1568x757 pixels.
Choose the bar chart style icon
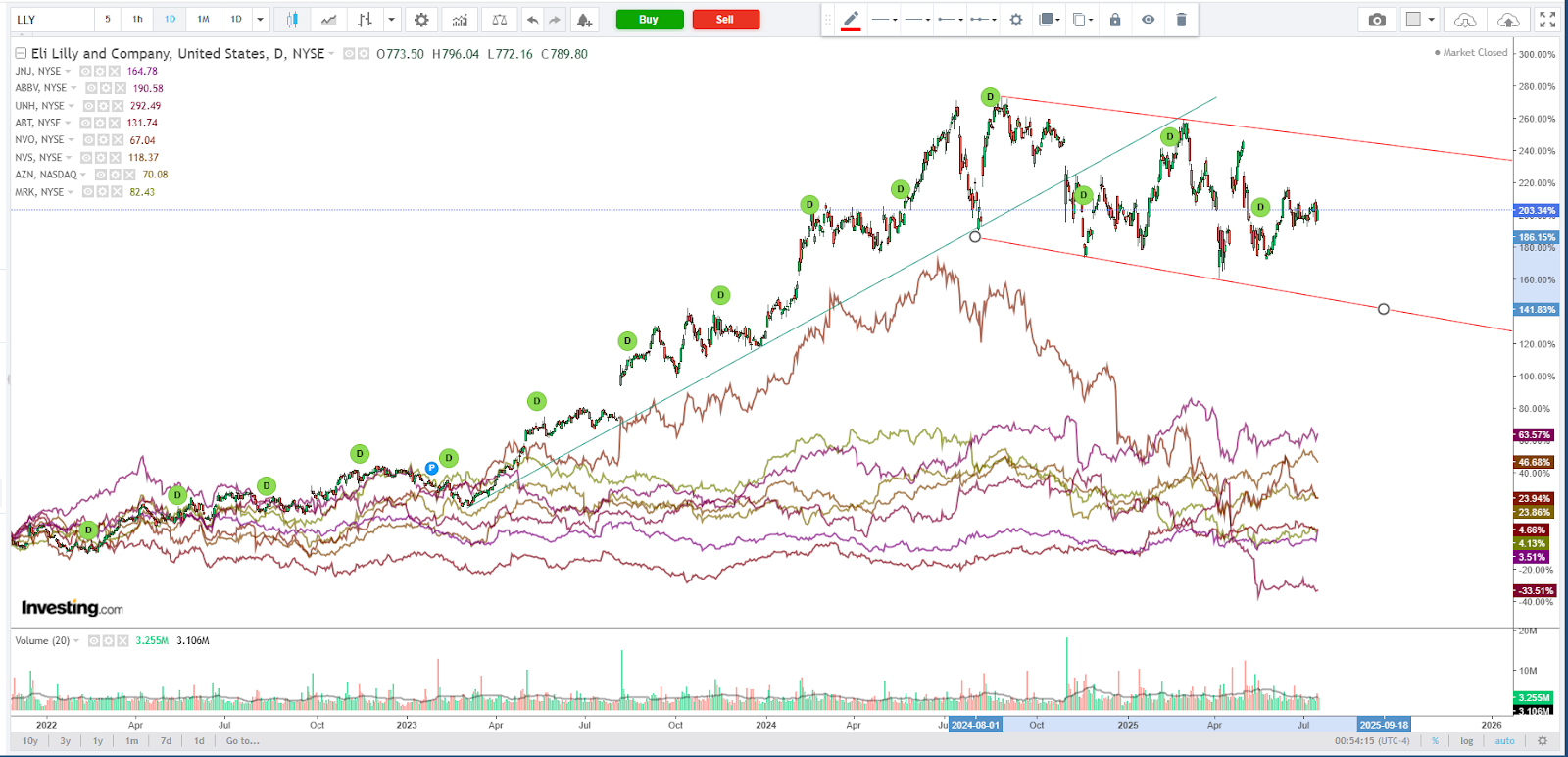pos(366,19)
